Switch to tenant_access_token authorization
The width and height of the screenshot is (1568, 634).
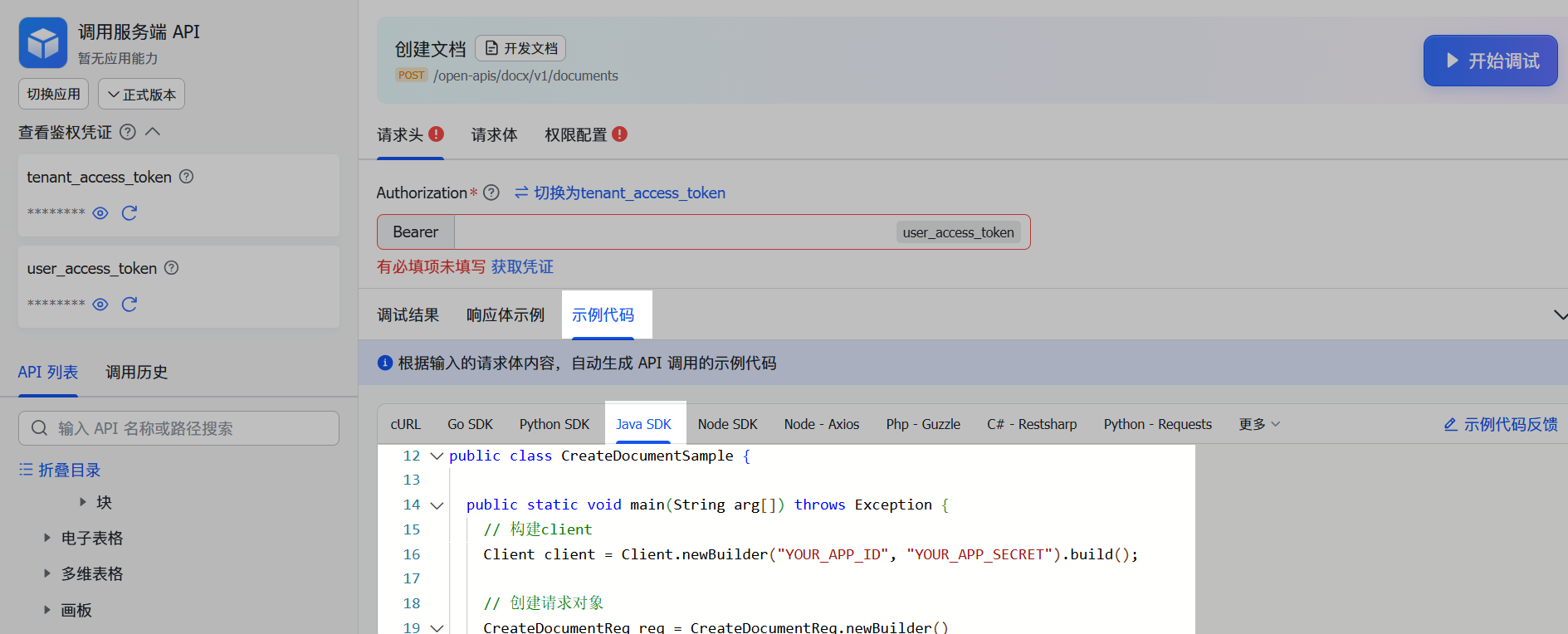[619, 193]
